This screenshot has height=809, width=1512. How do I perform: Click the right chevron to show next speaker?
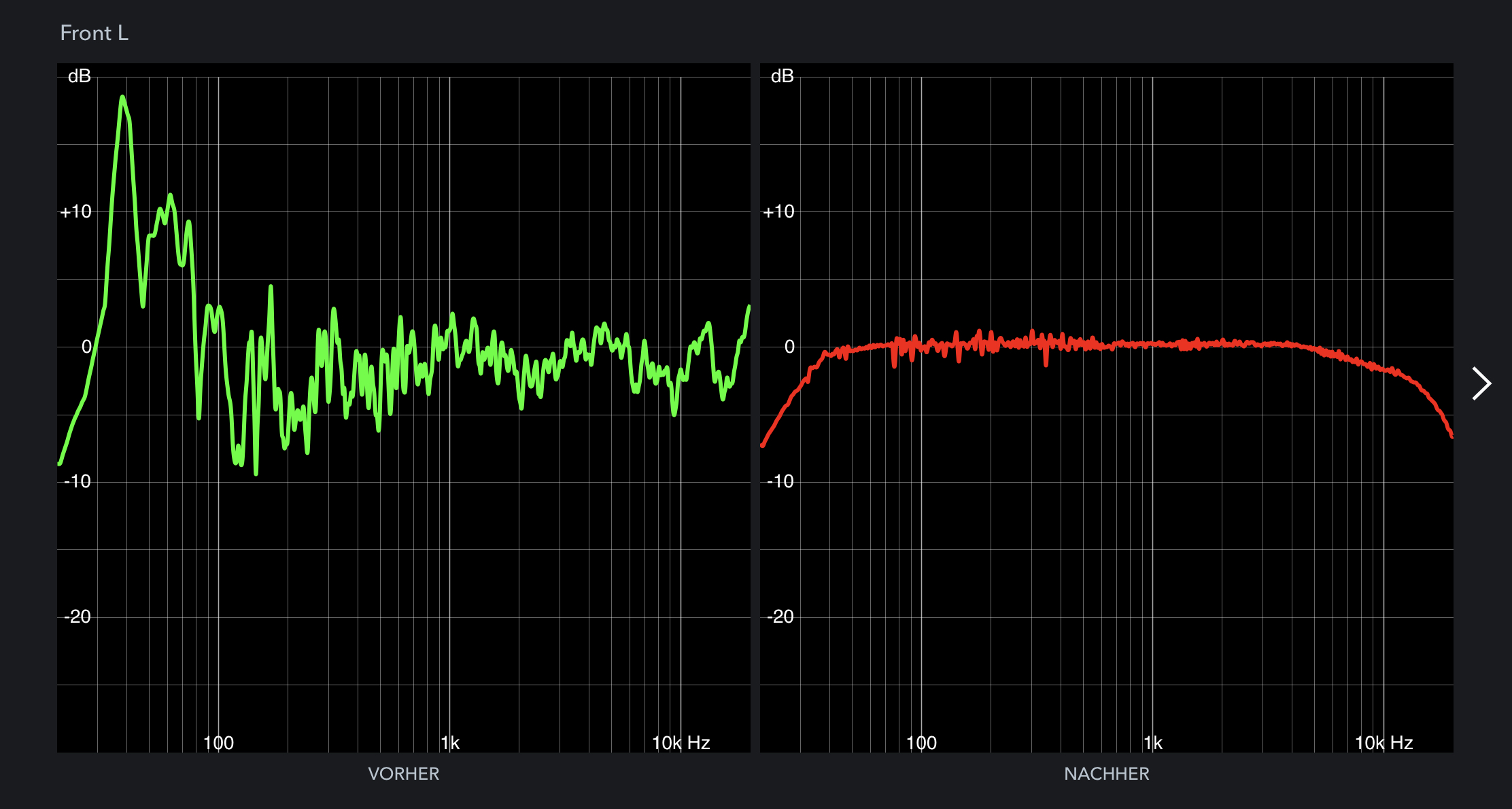coord(1481,383)
